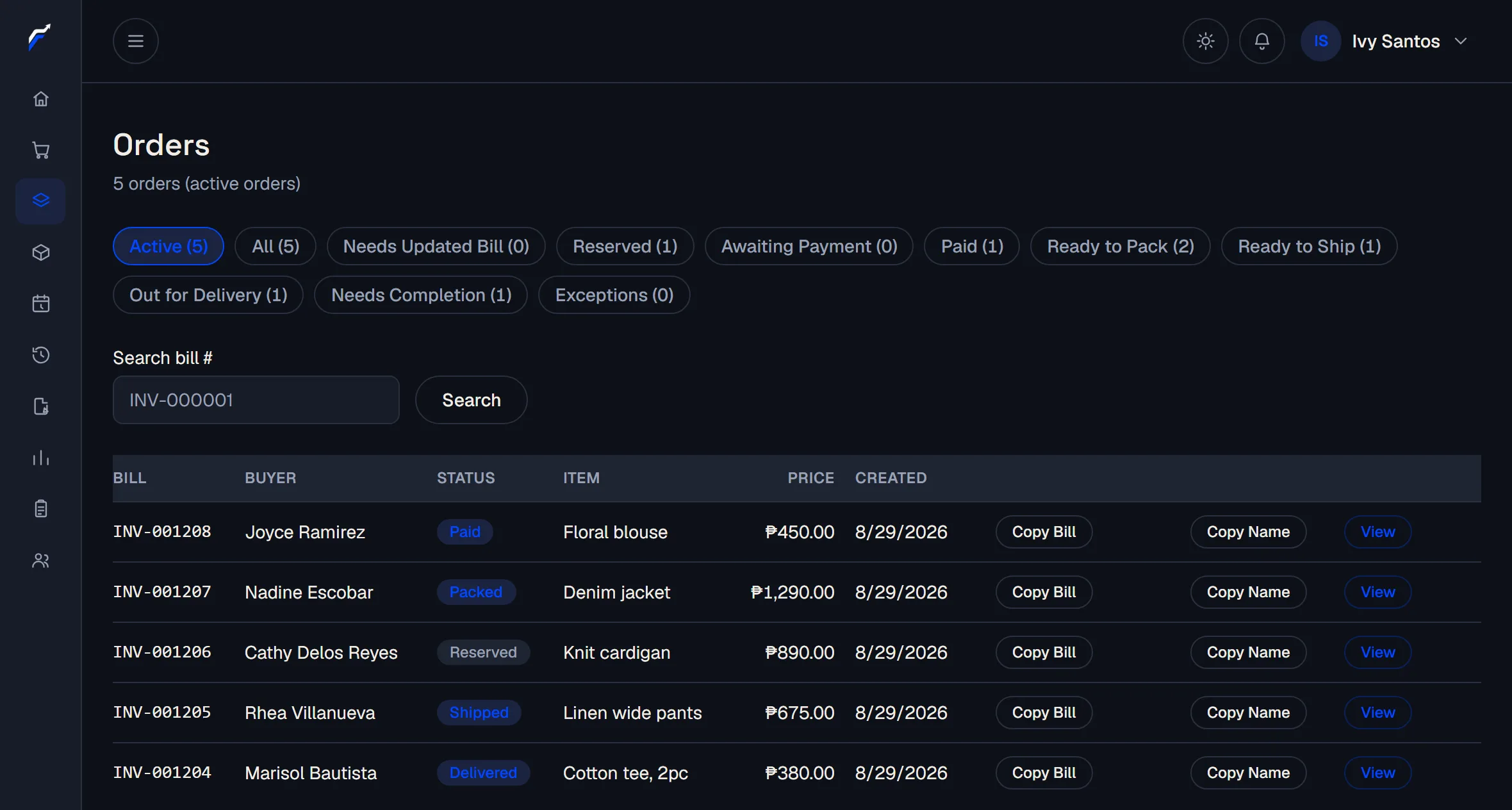Click the PRICE column header
This screenshot has height=810, width=1512.
810,478
